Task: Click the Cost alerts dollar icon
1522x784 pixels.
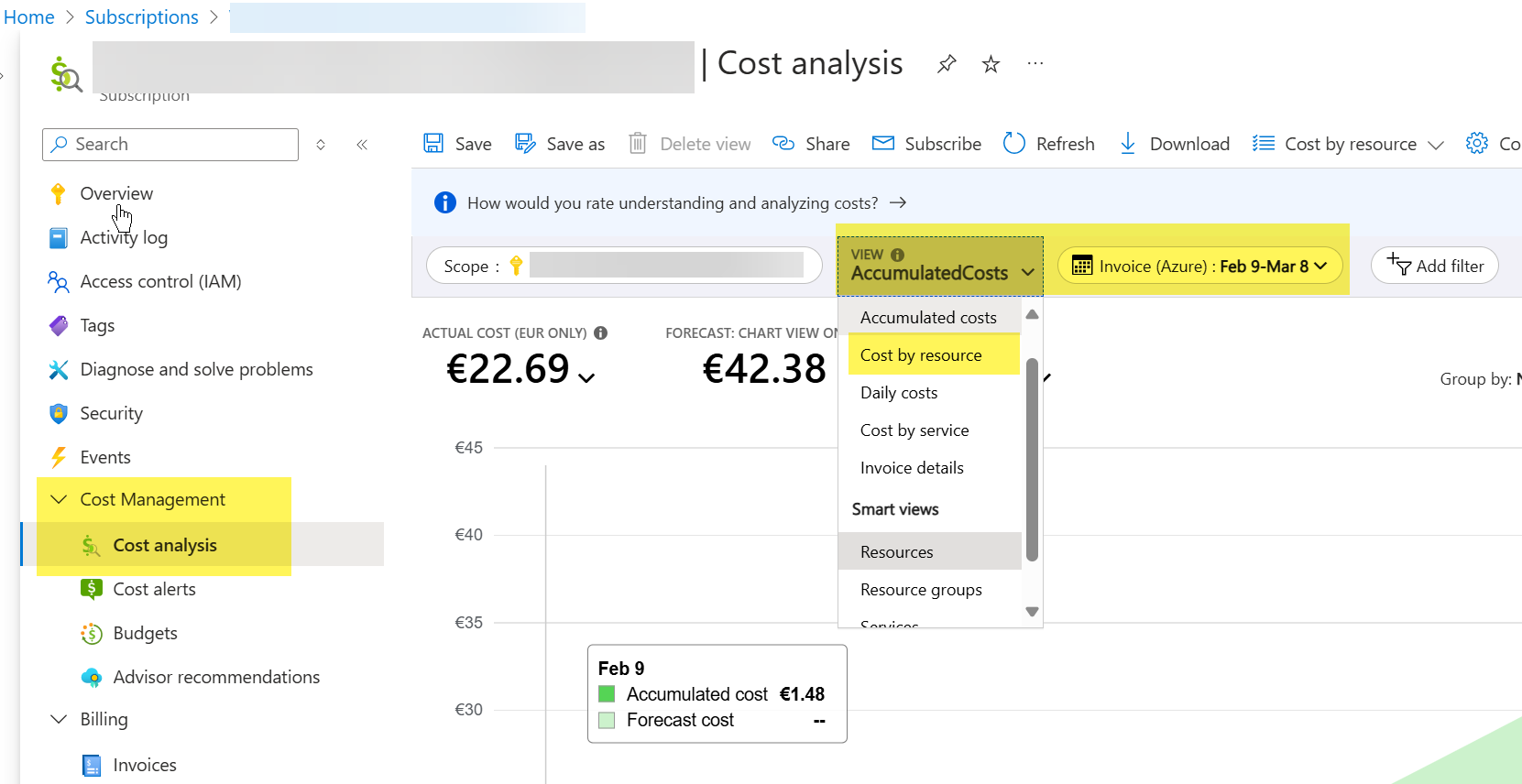Action: point(91,589)
